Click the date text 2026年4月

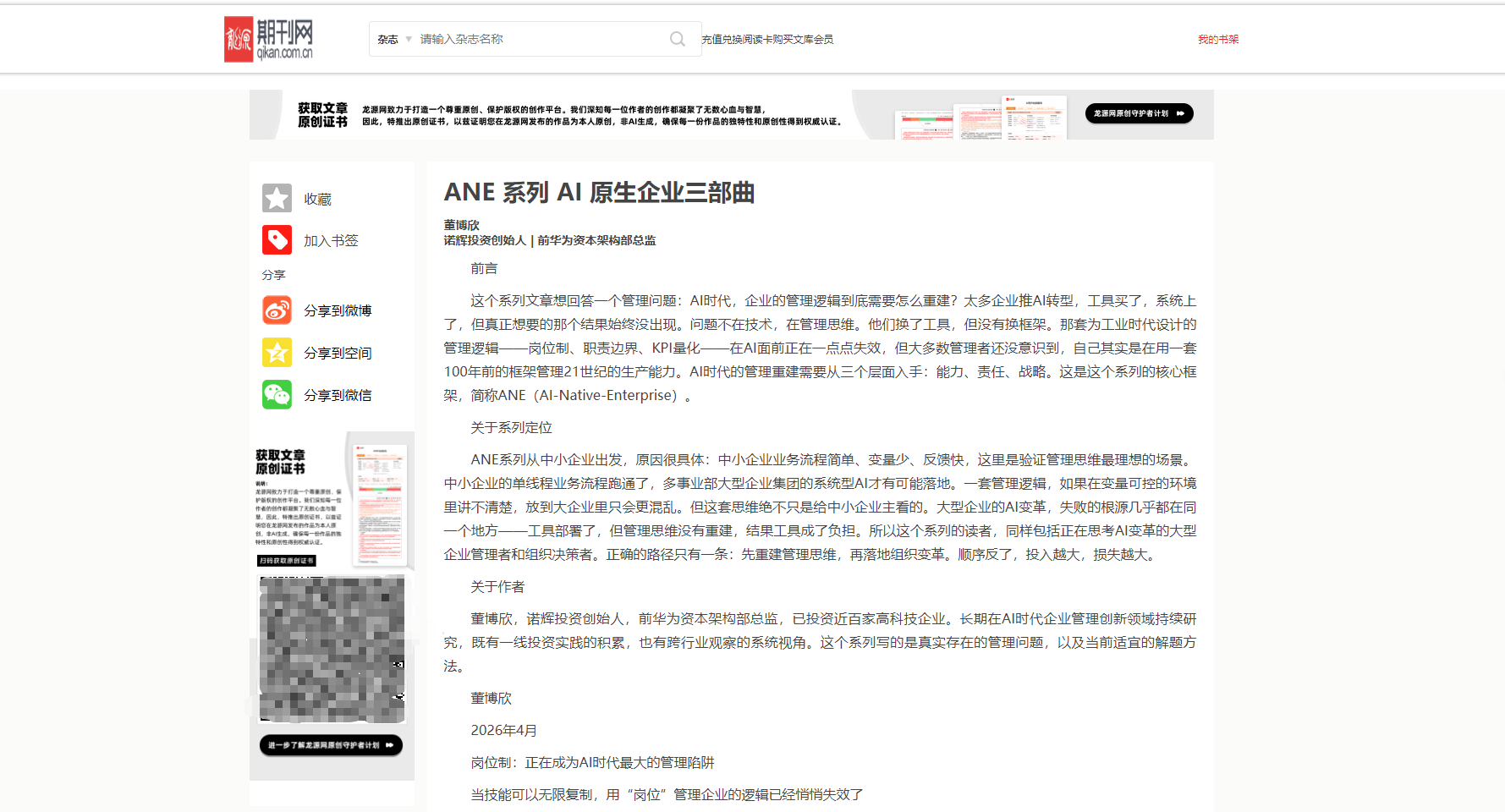(x=504, y=731)
